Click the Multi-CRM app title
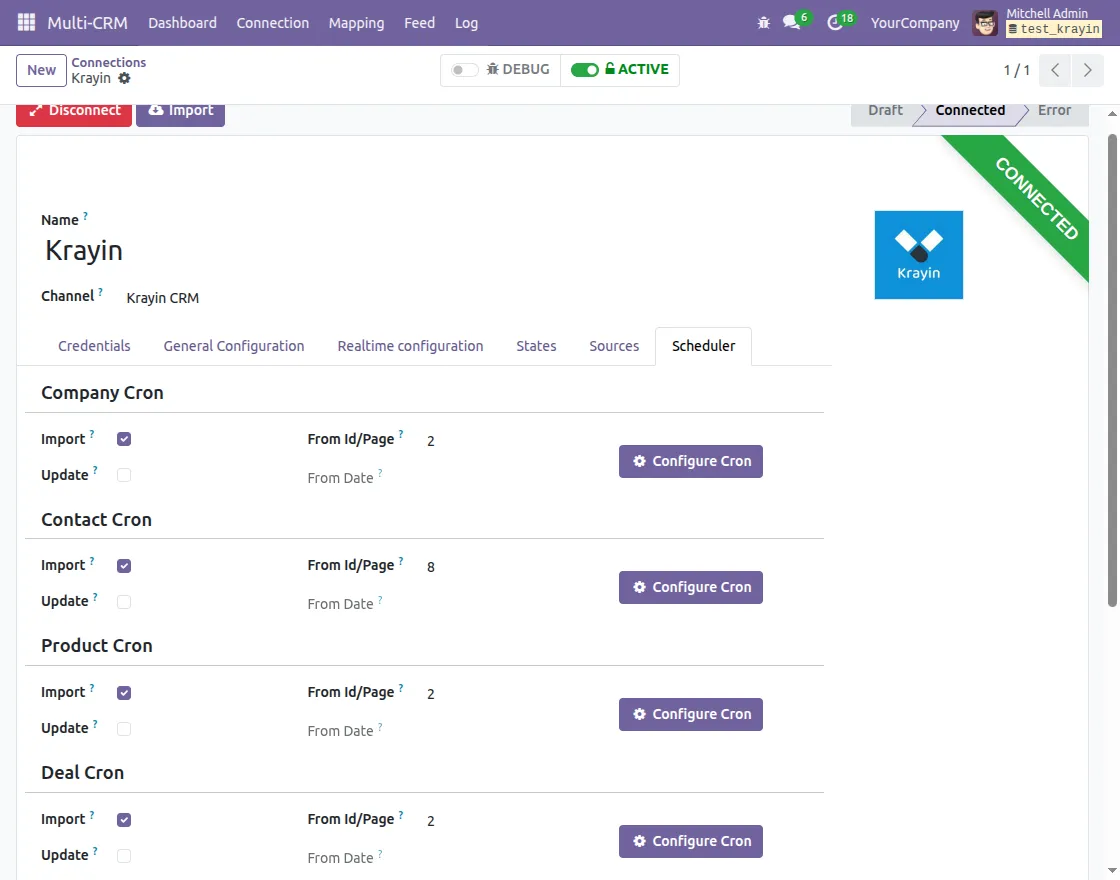1120x880 pixels. click(x=87, y=23)
